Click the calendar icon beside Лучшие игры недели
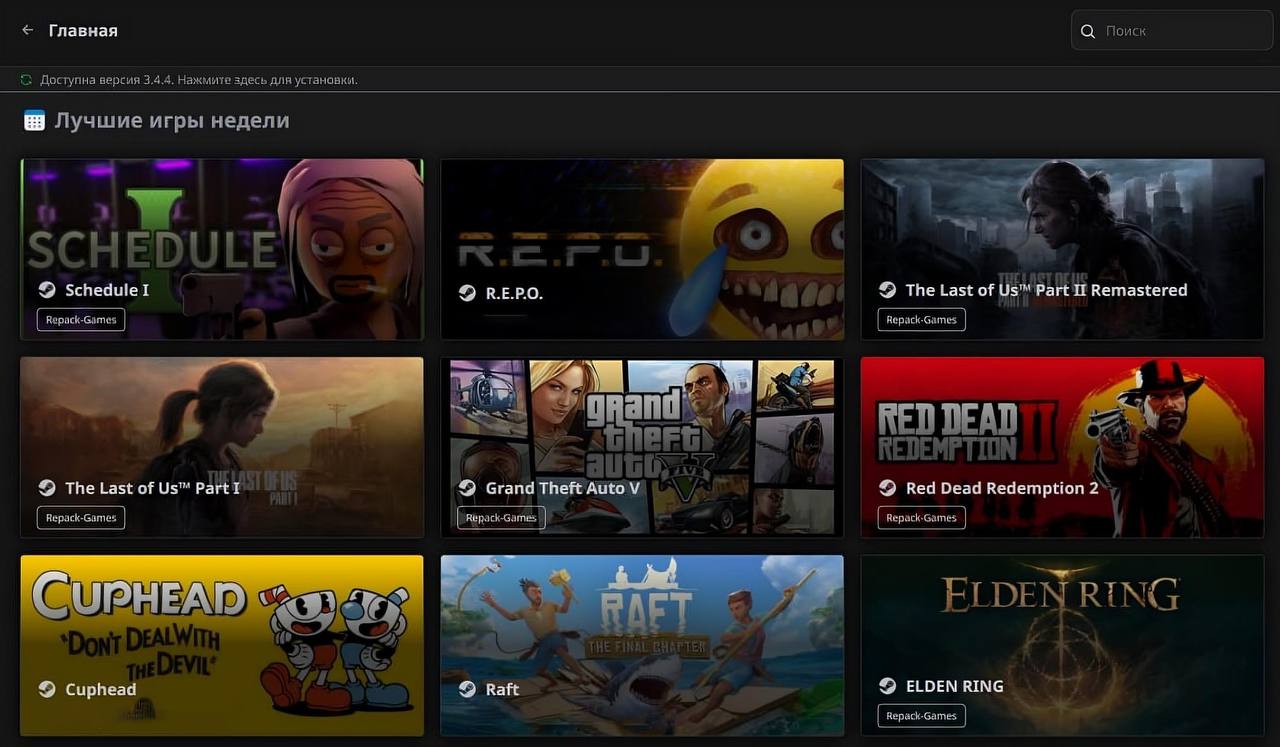The image size is (1280, 747). (x=34, y=121)
